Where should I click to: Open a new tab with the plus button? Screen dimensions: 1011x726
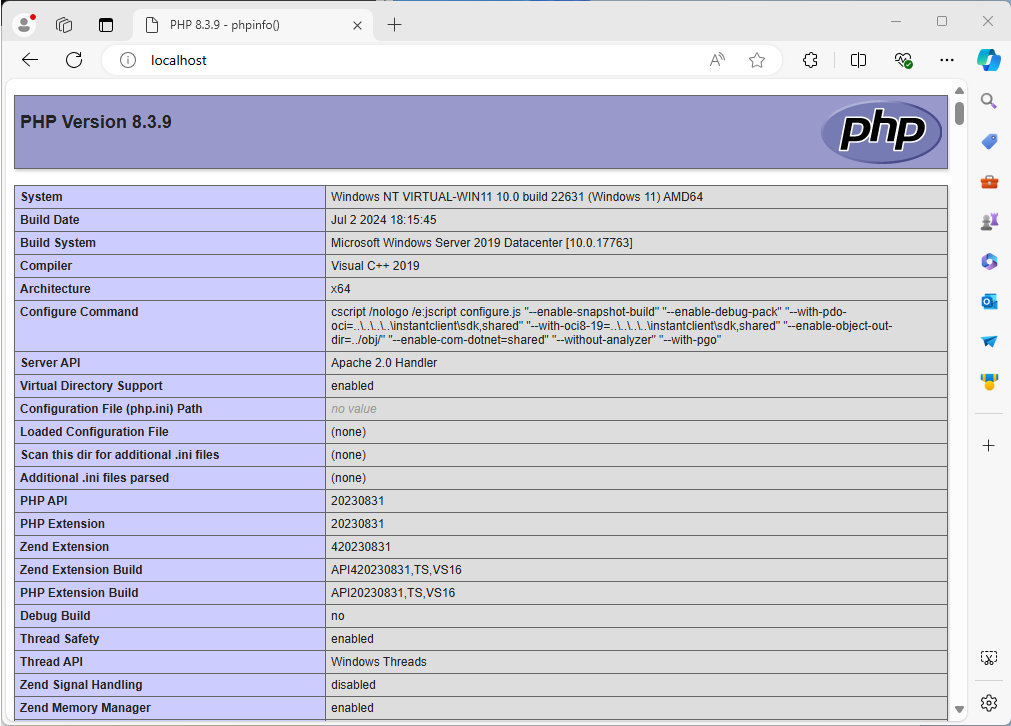point(394,25)
